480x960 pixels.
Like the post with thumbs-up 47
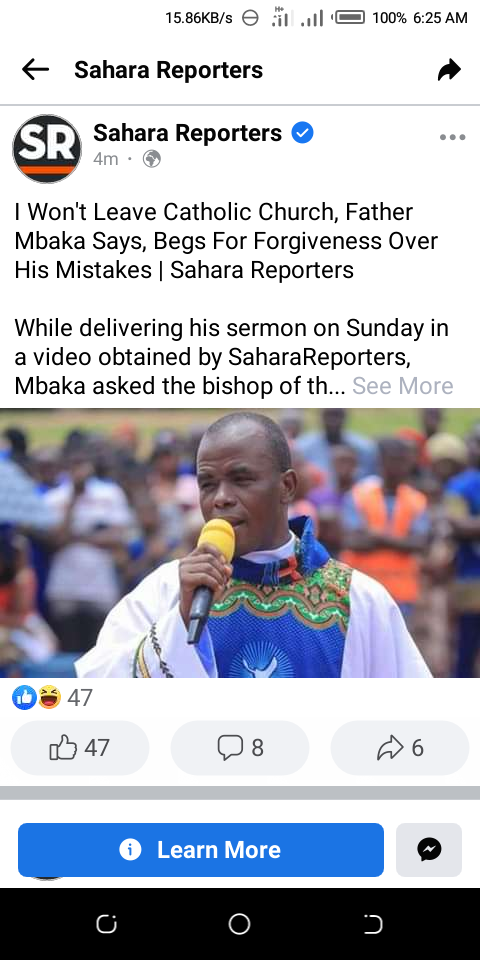[x=80, y=748]
